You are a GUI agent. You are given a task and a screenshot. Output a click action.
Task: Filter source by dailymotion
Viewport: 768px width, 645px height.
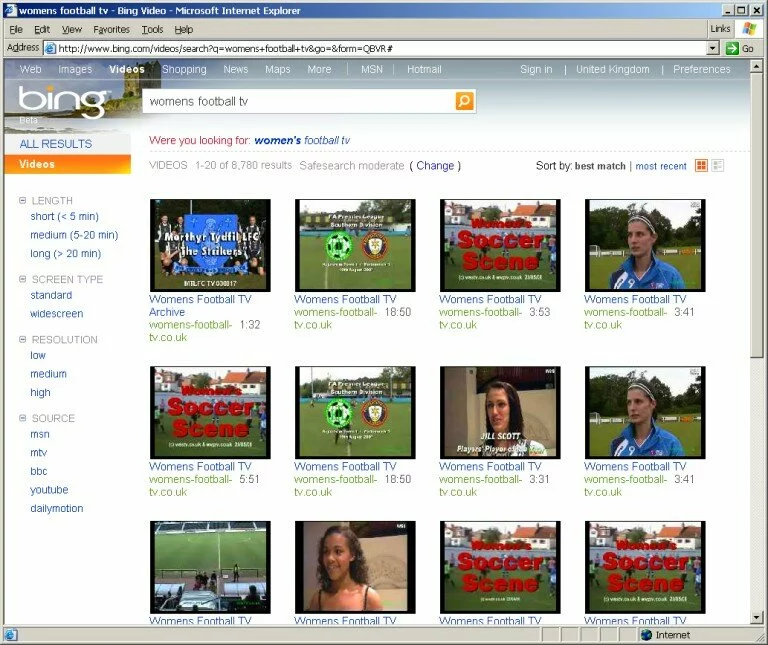pos(57,508)
